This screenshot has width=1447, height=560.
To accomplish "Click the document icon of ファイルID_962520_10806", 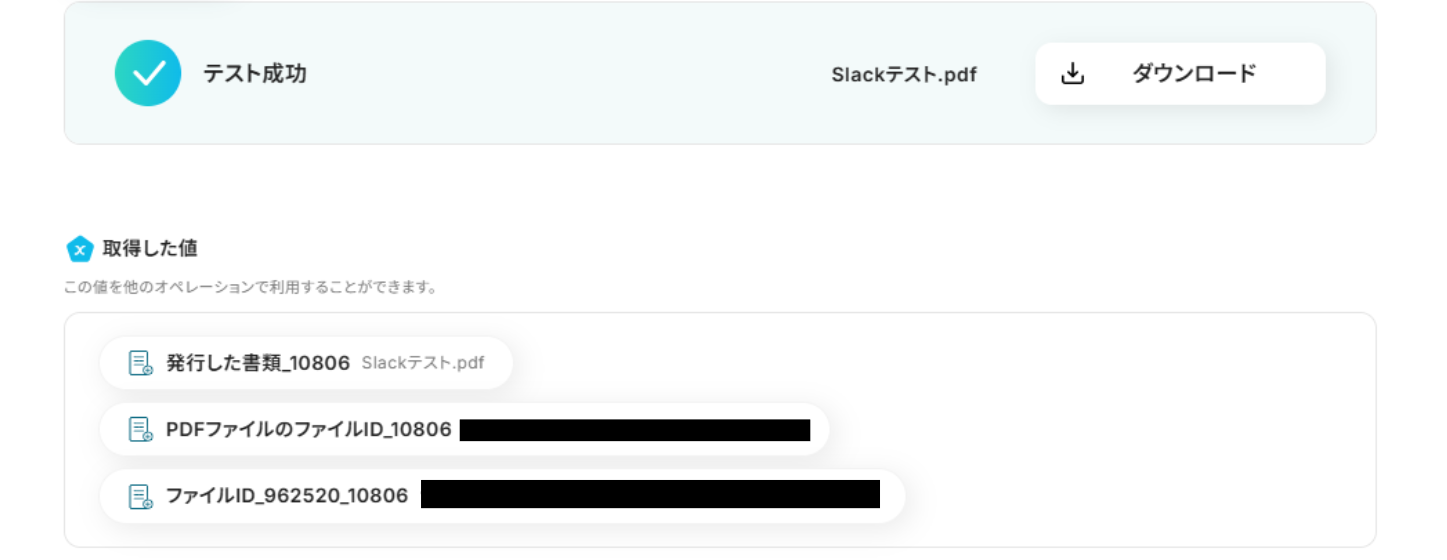I will [x=141, y=496].
